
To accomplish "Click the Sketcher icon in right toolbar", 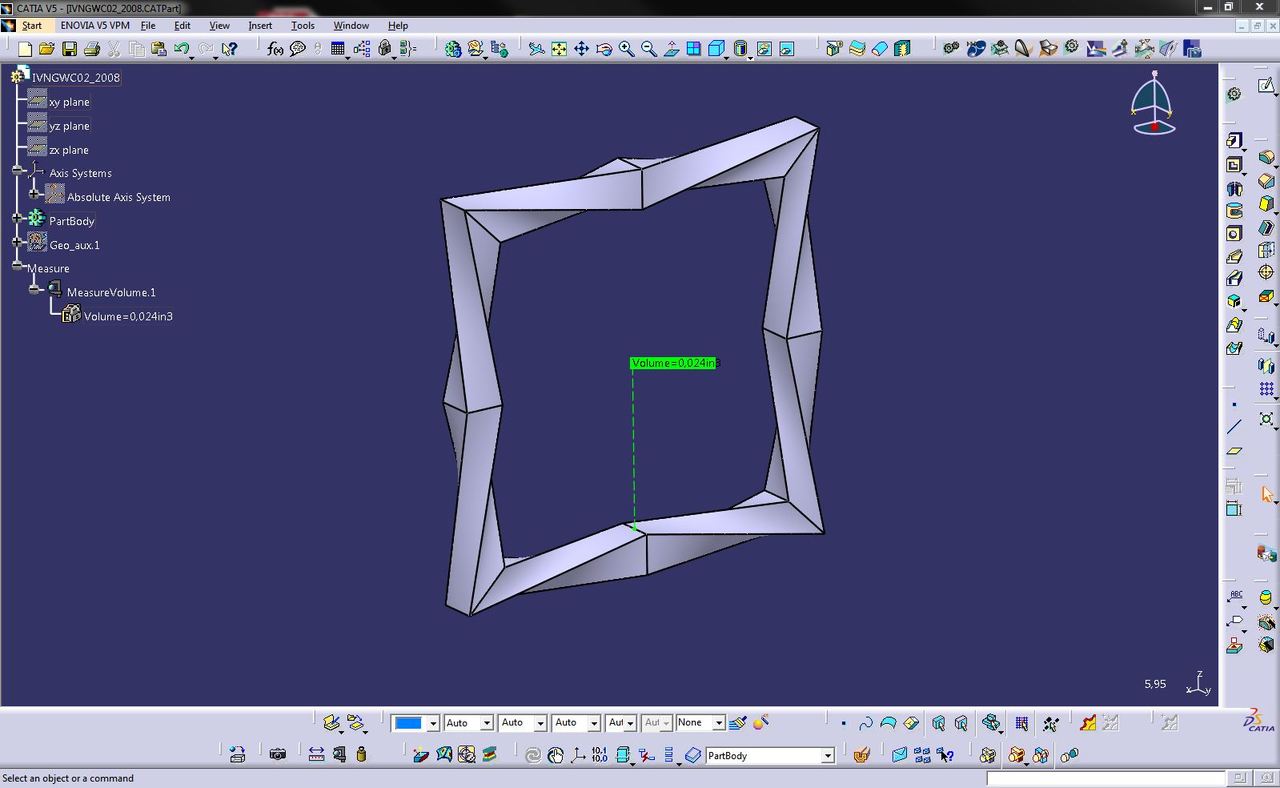I will [x=1266, y=87].
